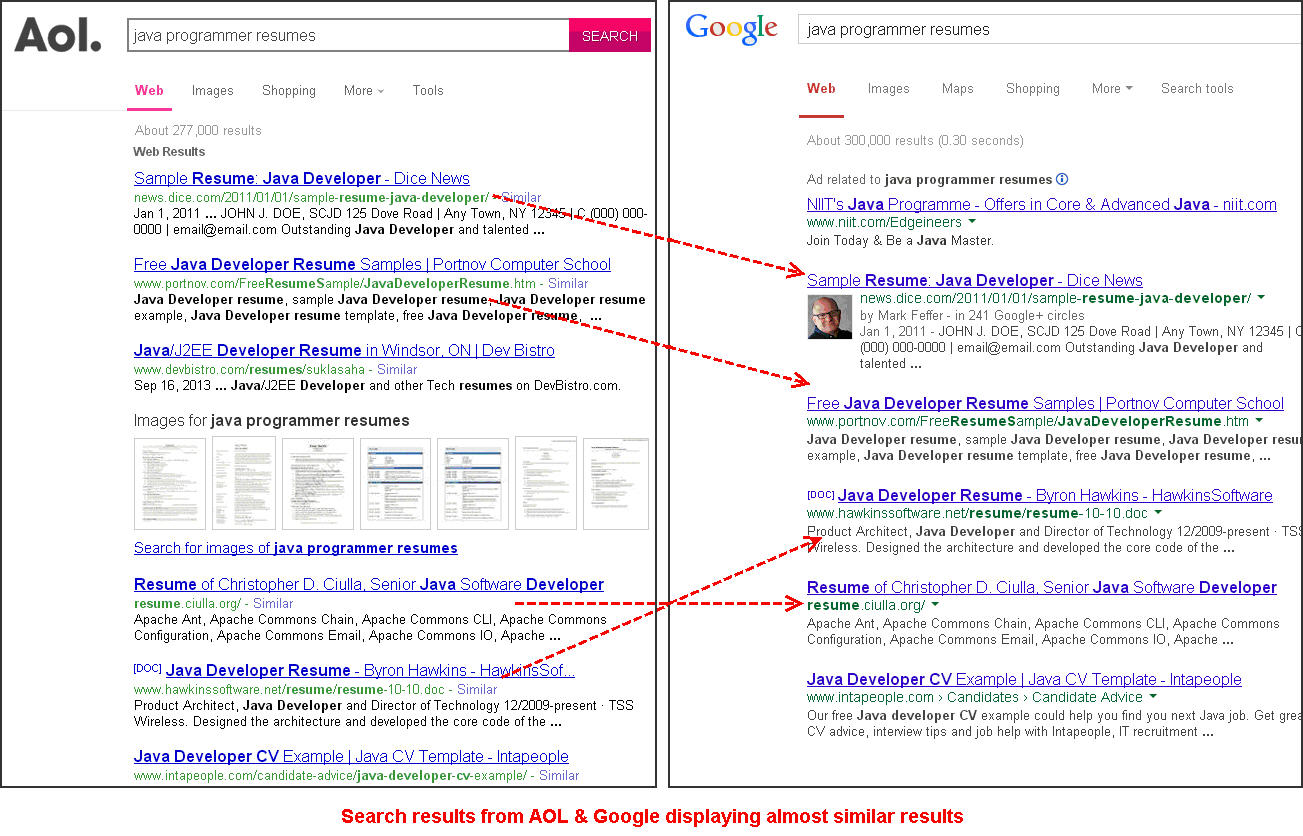Open Google Search tools
1303x836 pixels.
1197,88
